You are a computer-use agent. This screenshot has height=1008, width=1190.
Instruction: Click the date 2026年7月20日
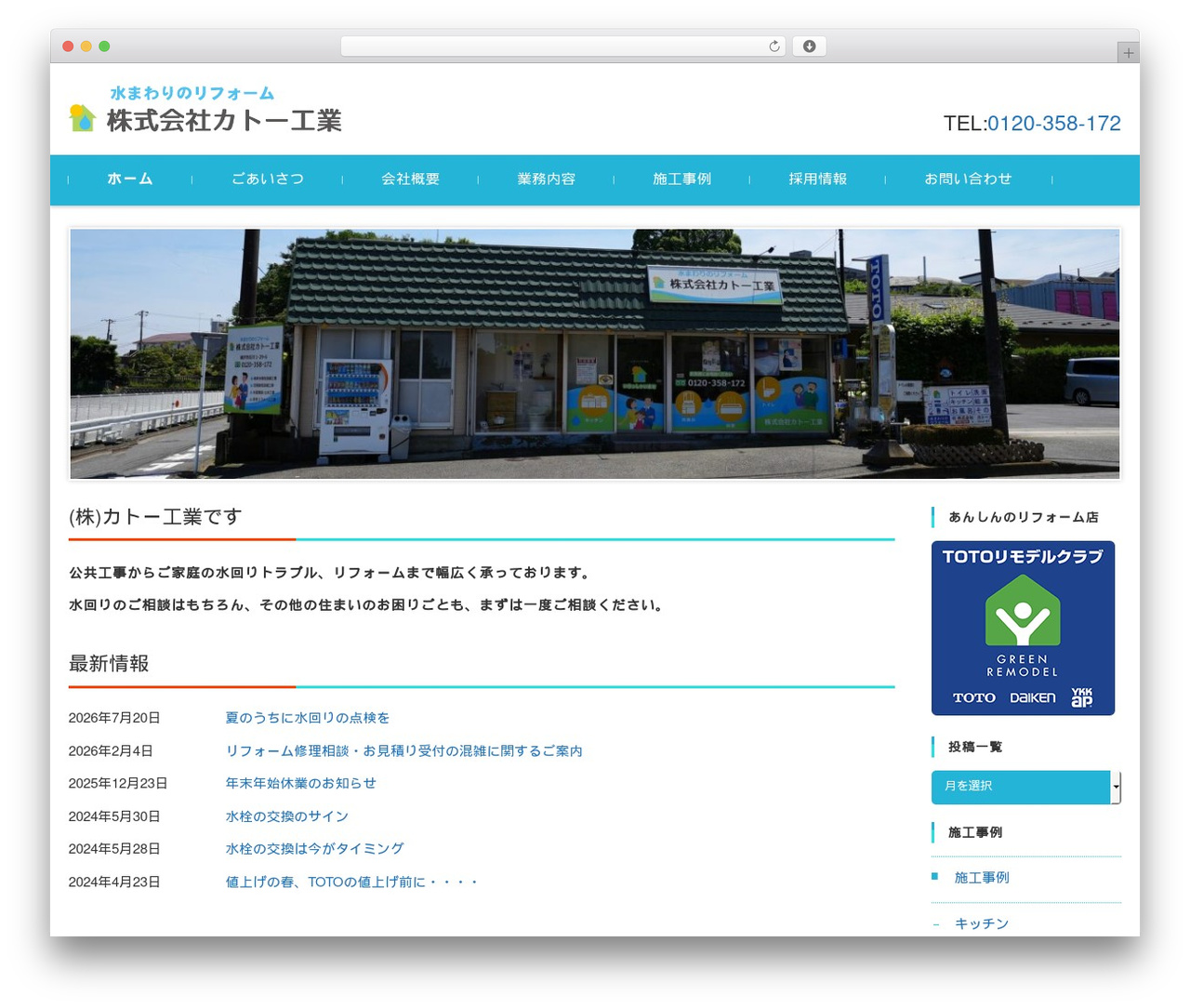[x=114, y=718]
